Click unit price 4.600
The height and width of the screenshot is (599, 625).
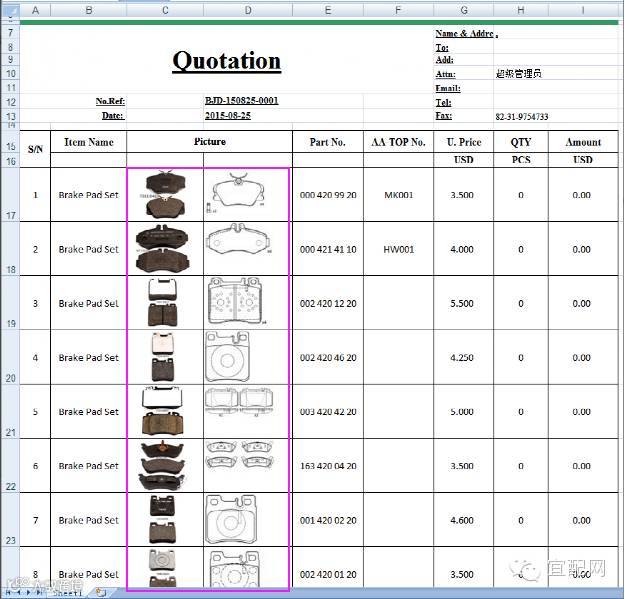point(462,520)
